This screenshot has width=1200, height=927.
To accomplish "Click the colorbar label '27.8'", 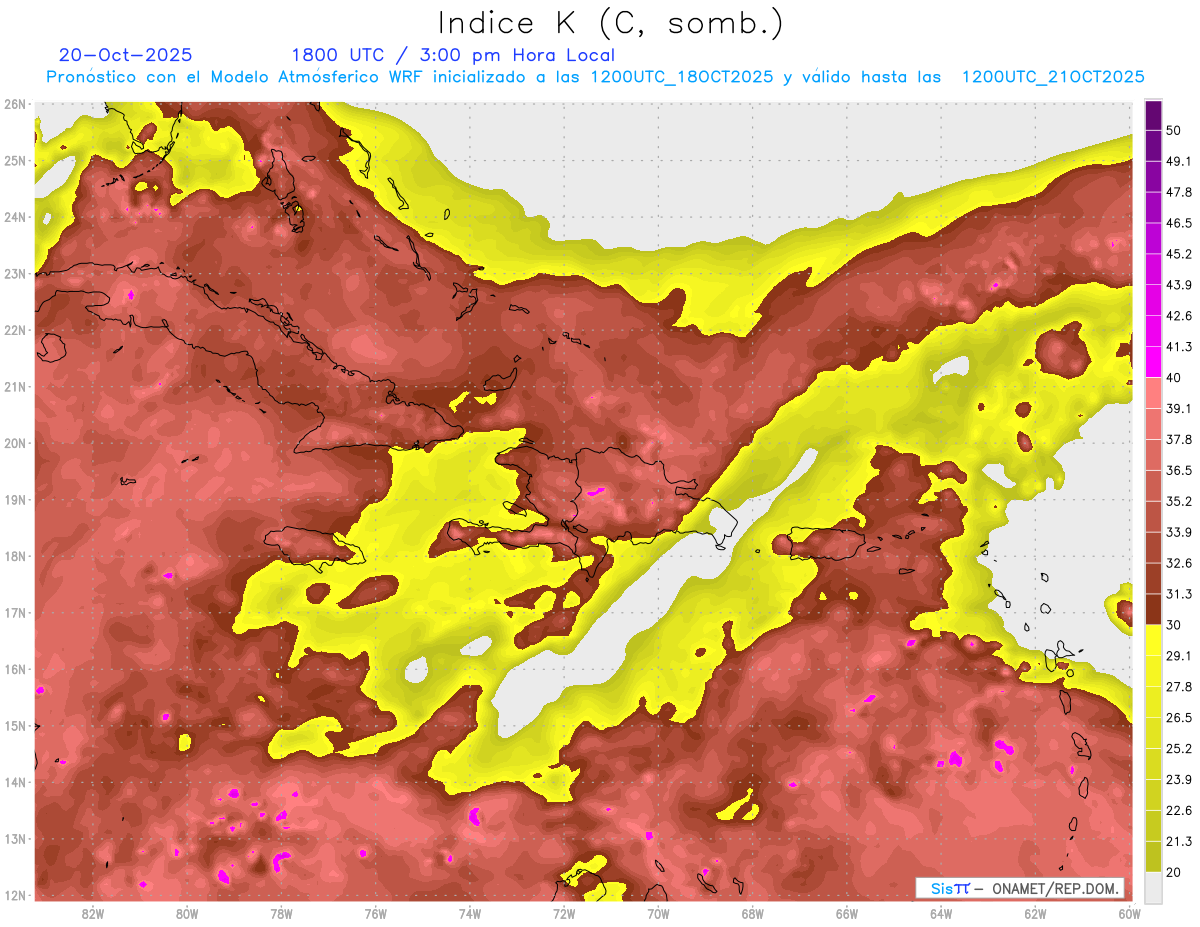I will tap(1179, 687).
